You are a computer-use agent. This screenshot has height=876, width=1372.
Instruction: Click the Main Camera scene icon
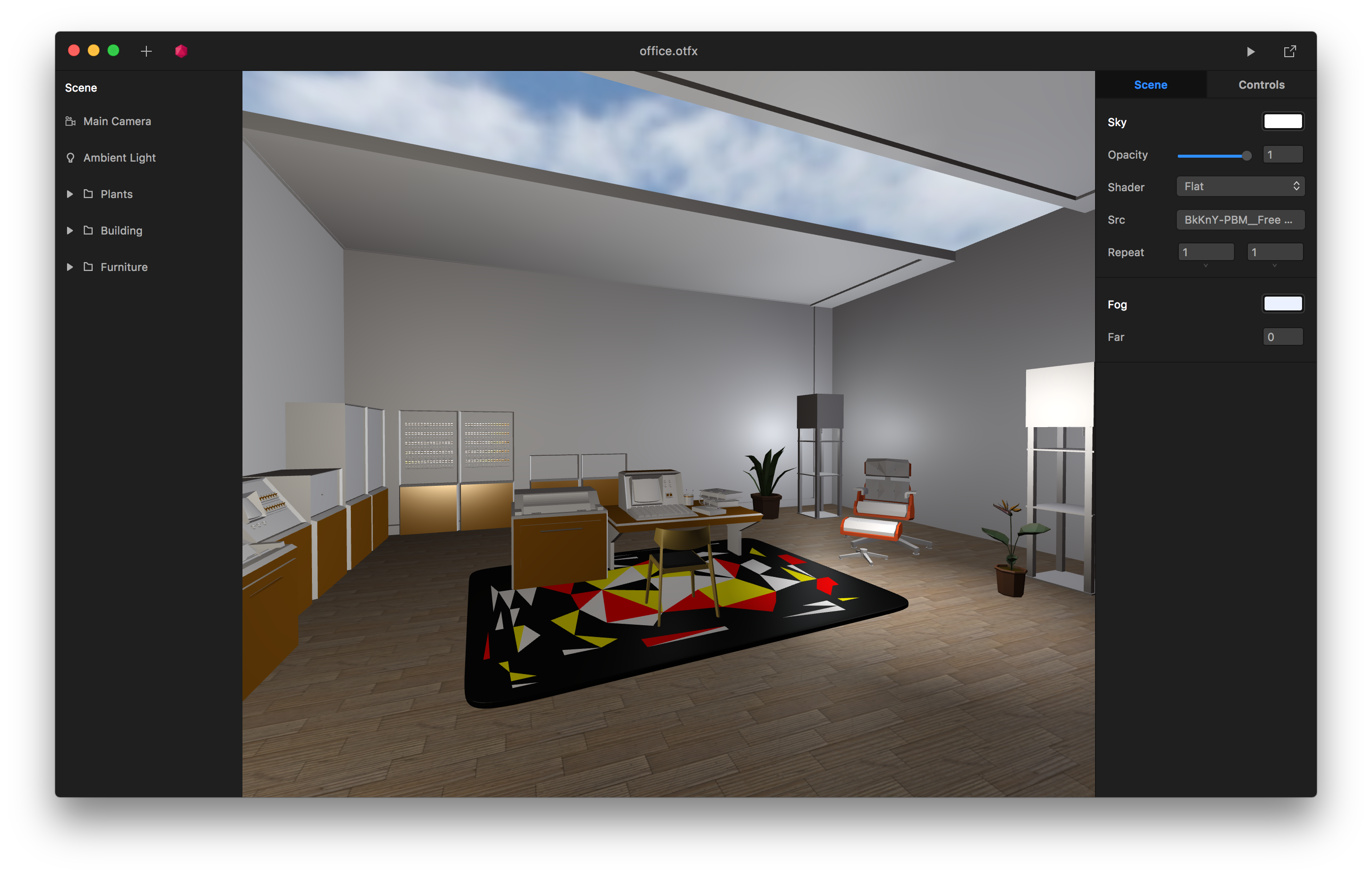coord(71,120)
